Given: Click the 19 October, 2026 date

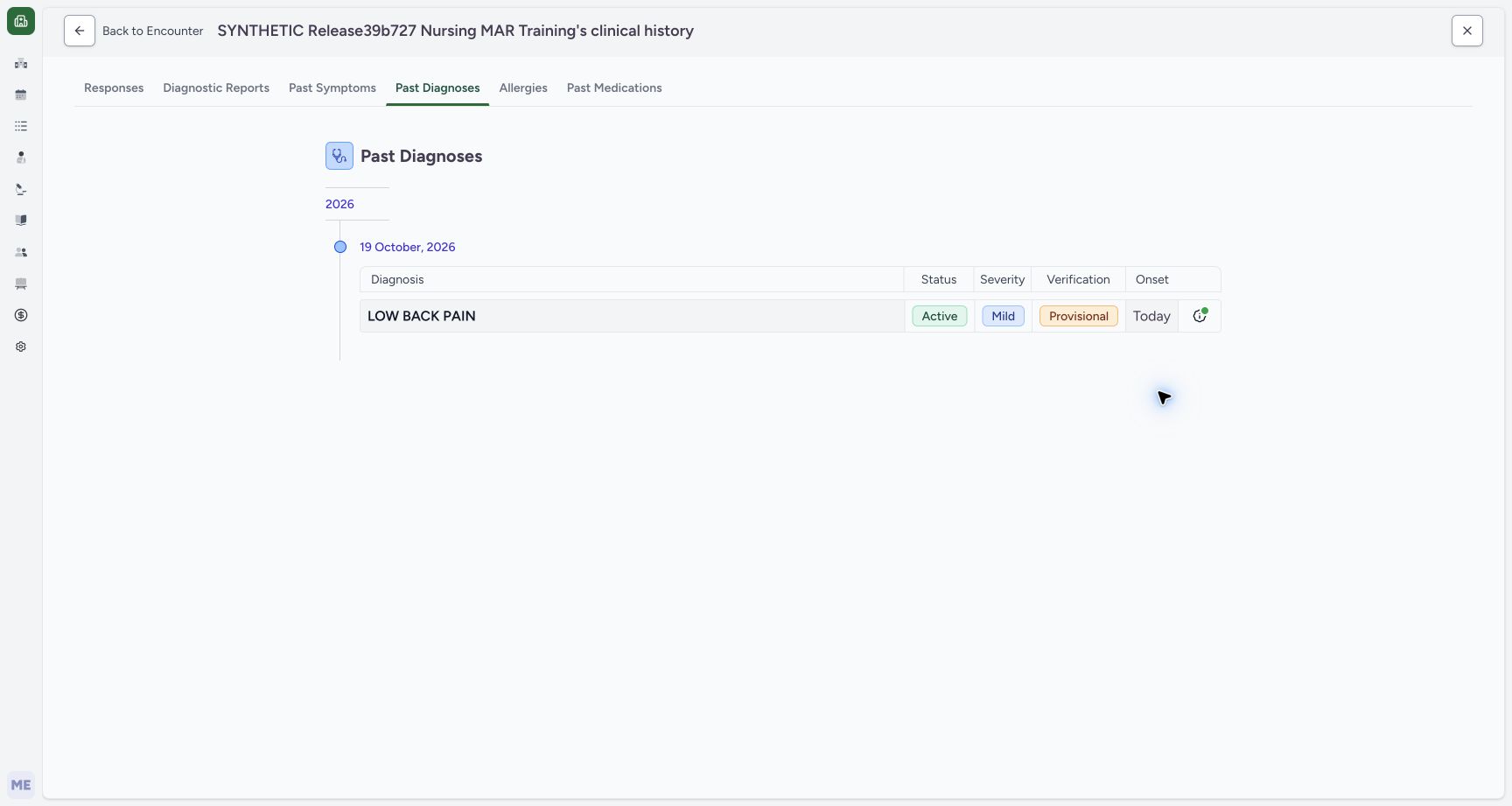Looking at the screenshot, I should coord(408,247).
